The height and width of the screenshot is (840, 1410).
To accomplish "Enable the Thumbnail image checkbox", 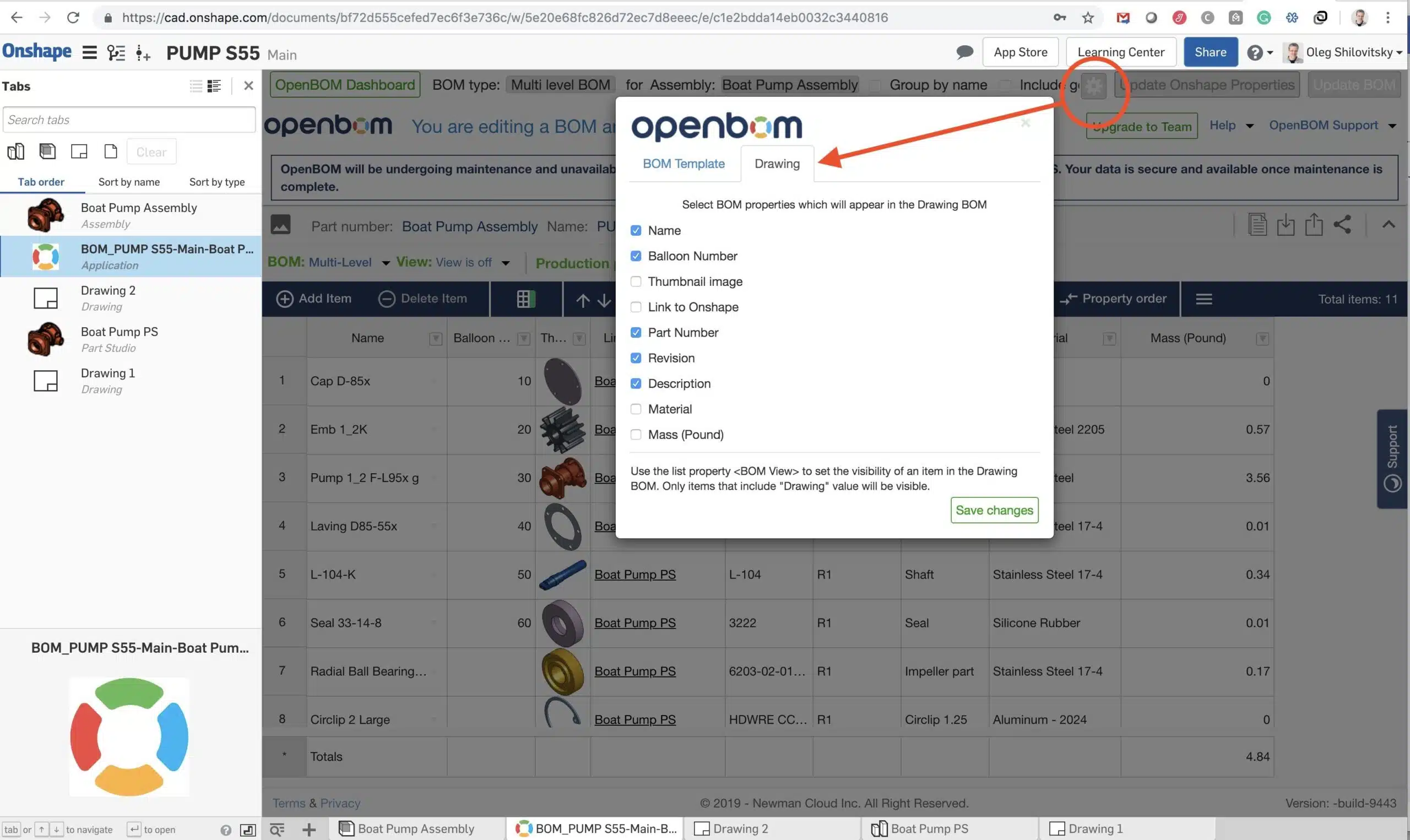I will 636,281.
